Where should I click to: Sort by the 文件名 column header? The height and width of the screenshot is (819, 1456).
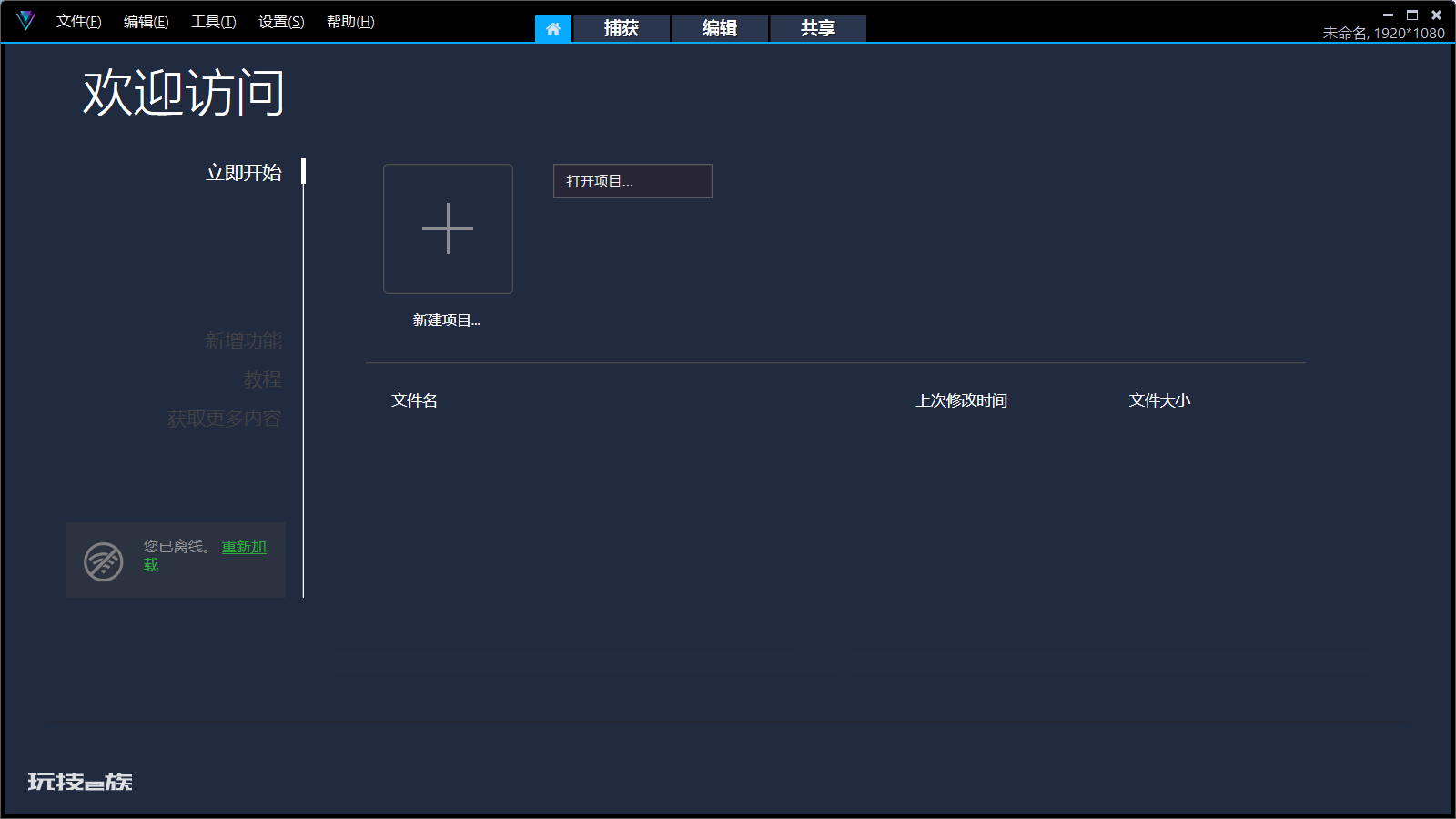[x=415, y=400]
